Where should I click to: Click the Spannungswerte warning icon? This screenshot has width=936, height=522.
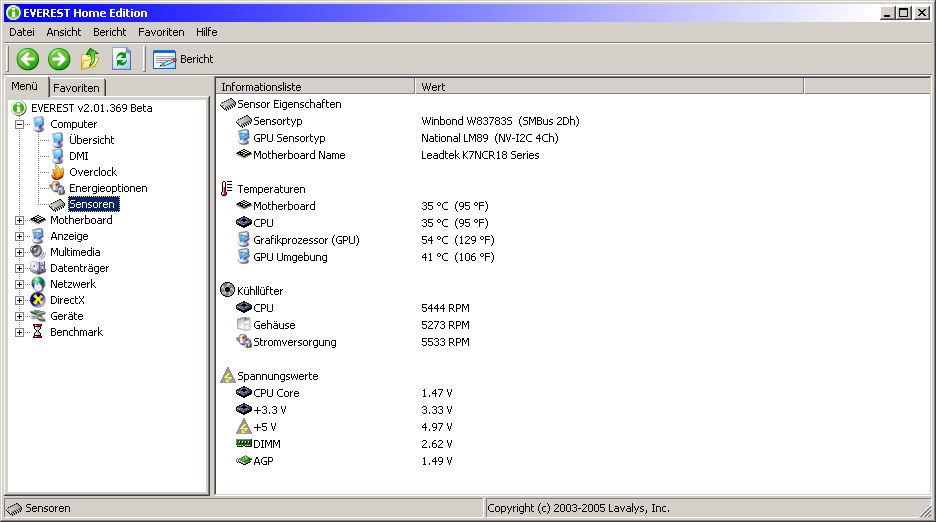tap(227, 376)
